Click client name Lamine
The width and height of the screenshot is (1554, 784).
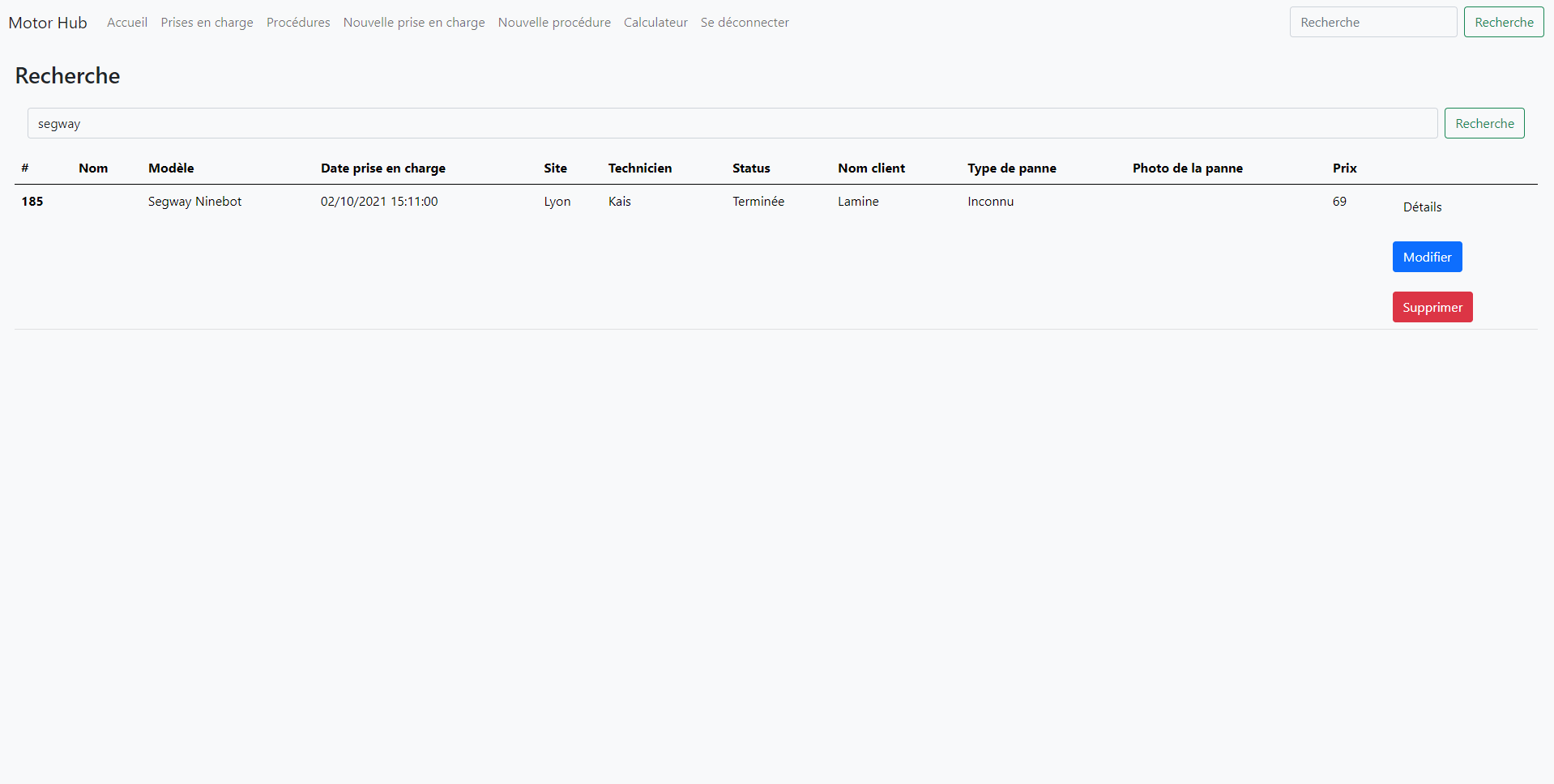[858, 202]
